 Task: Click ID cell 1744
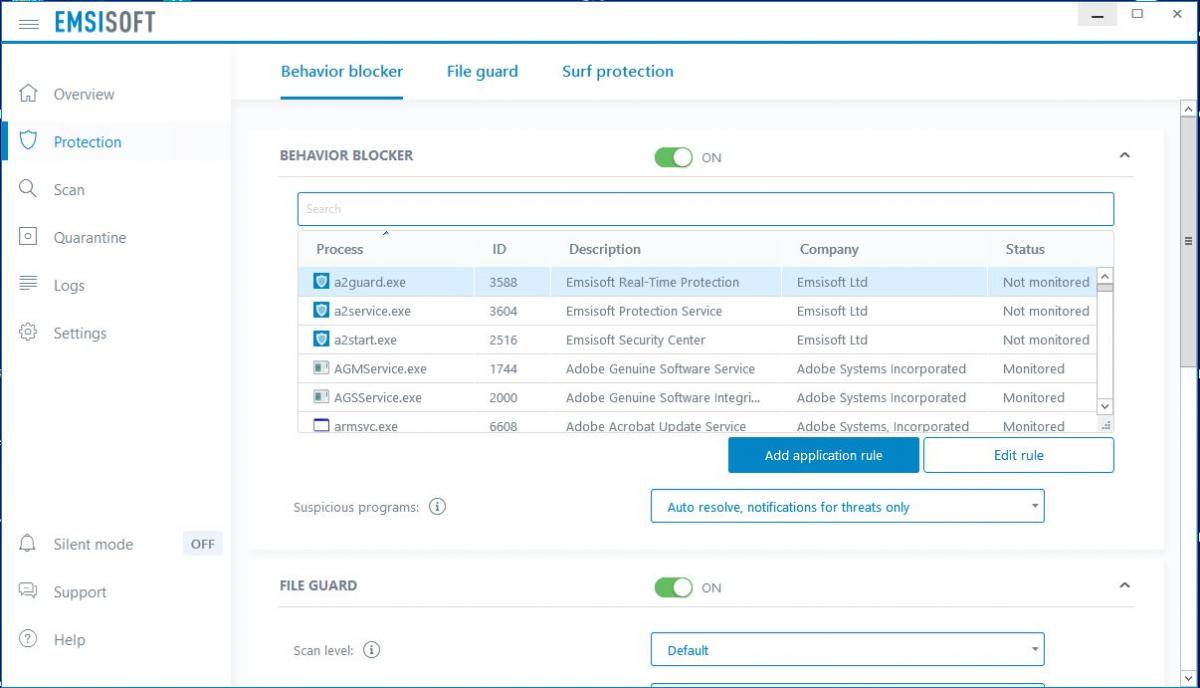(503, 369)
